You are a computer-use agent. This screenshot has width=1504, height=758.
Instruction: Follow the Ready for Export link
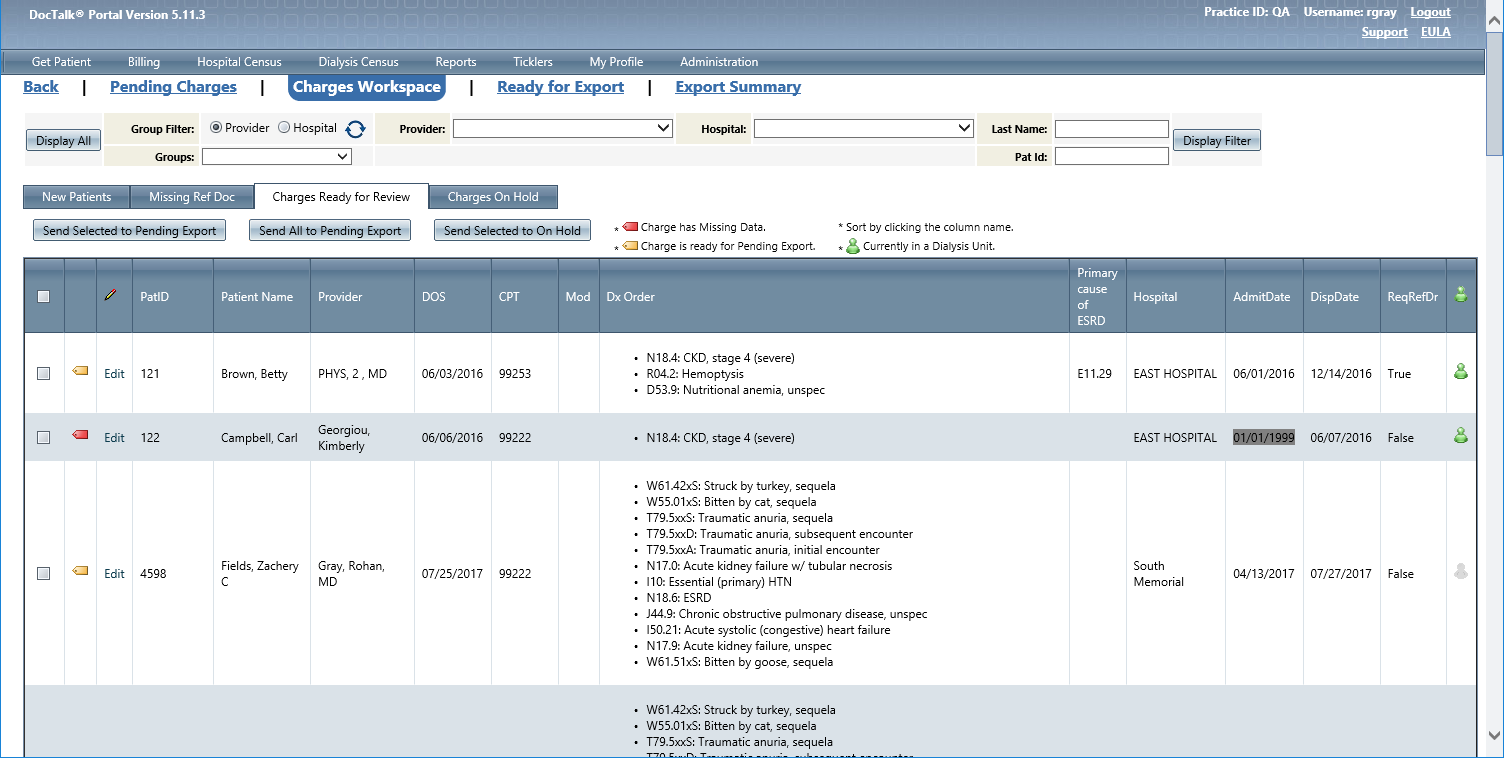tap(560, 87)
